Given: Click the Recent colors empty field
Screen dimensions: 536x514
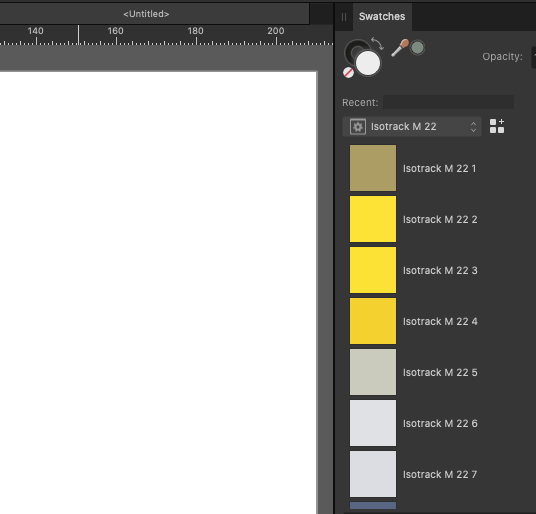Looking at the screenshot, I should coord(448,102).
